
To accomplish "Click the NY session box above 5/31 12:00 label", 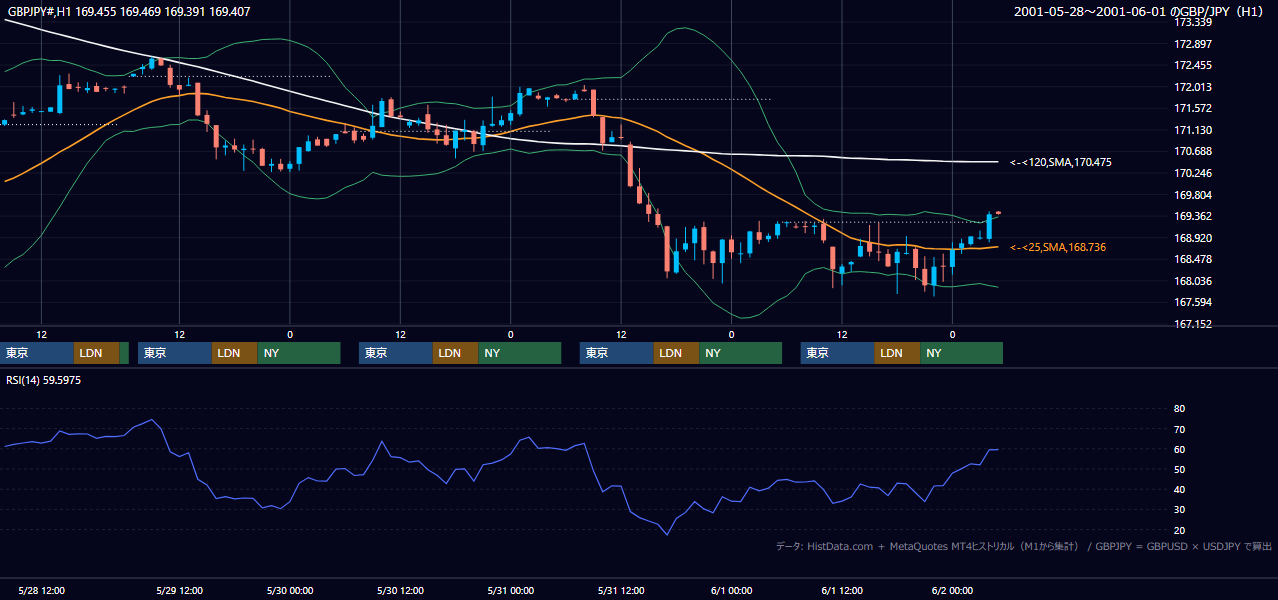I will pyautogui.click(x=740, y=353).
